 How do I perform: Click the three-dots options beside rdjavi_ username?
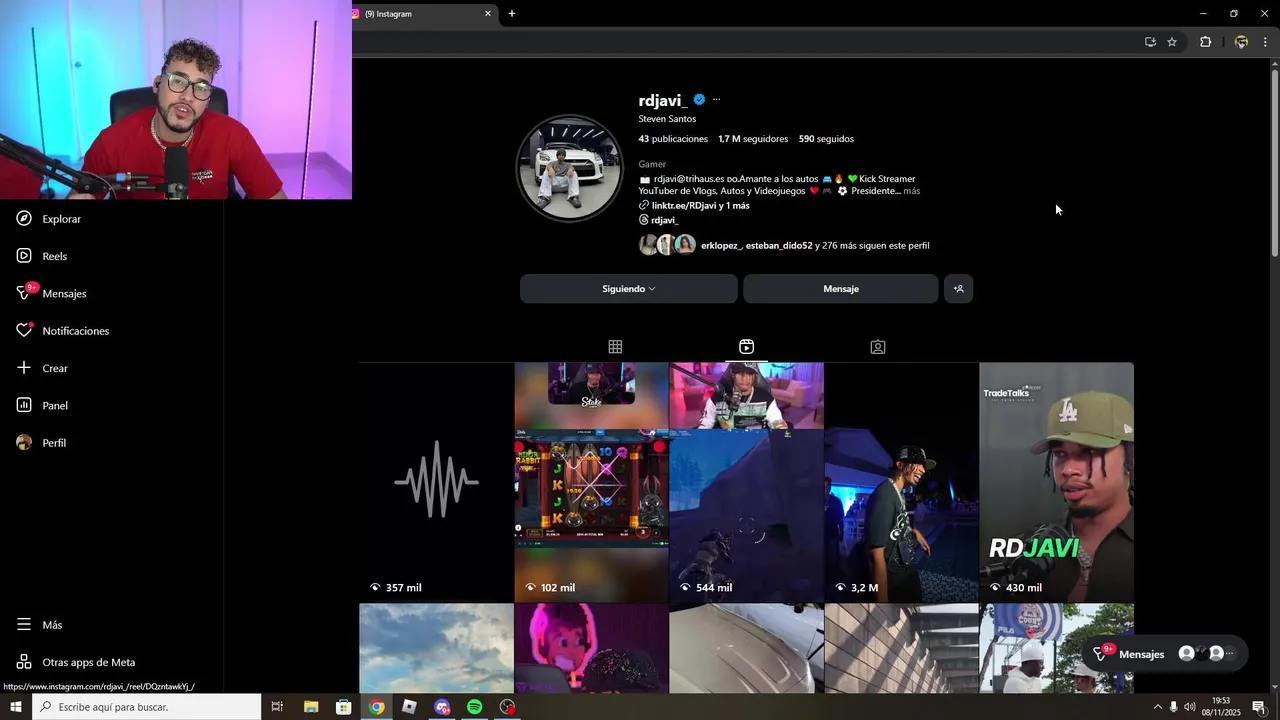716,100
